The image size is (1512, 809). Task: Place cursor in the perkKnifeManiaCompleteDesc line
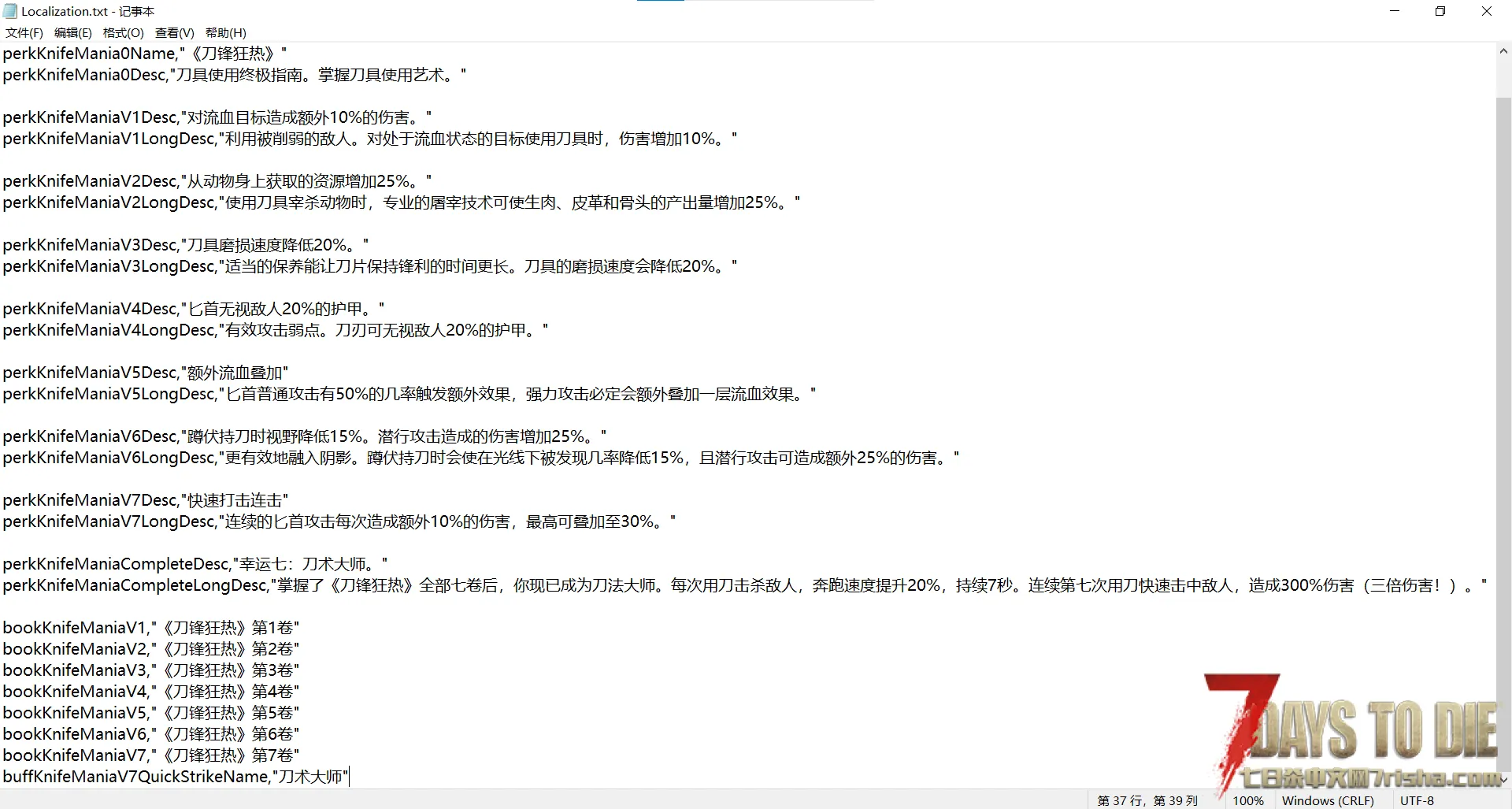tap(193, 564)
